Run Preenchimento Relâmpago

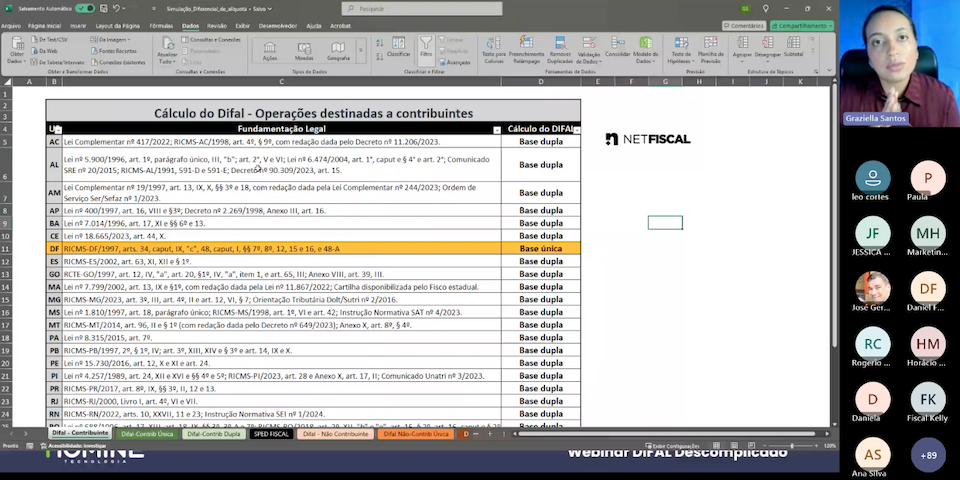coord(527,50)
